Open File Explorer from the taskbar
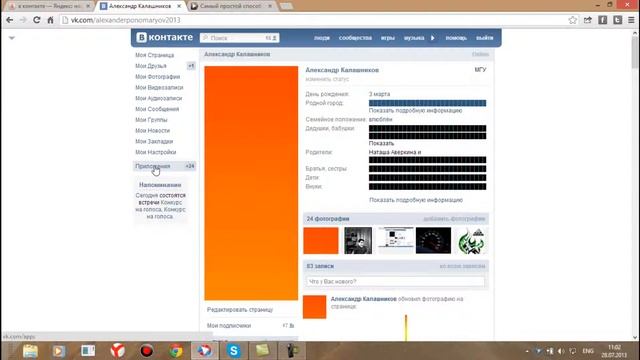The image size is (640, 360). point(30,351)
